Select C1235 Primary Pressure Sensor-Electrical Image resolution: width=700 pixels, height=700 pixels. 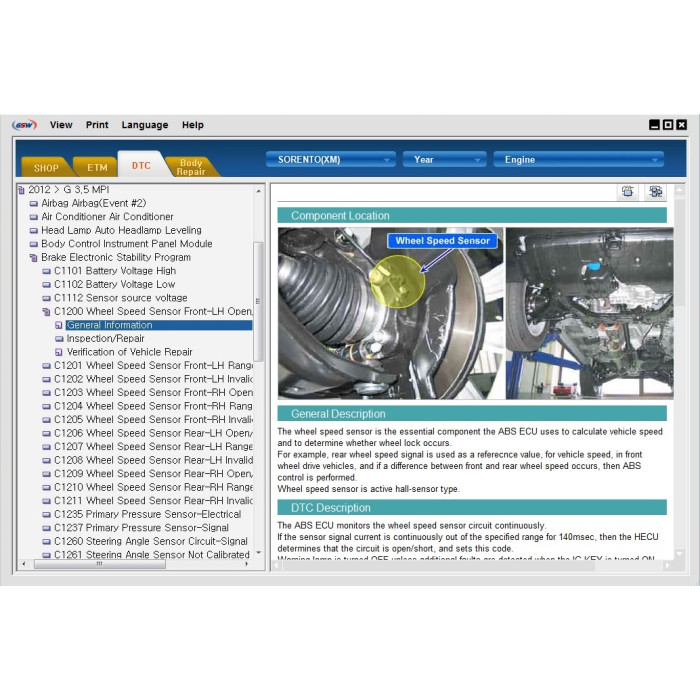147,514
